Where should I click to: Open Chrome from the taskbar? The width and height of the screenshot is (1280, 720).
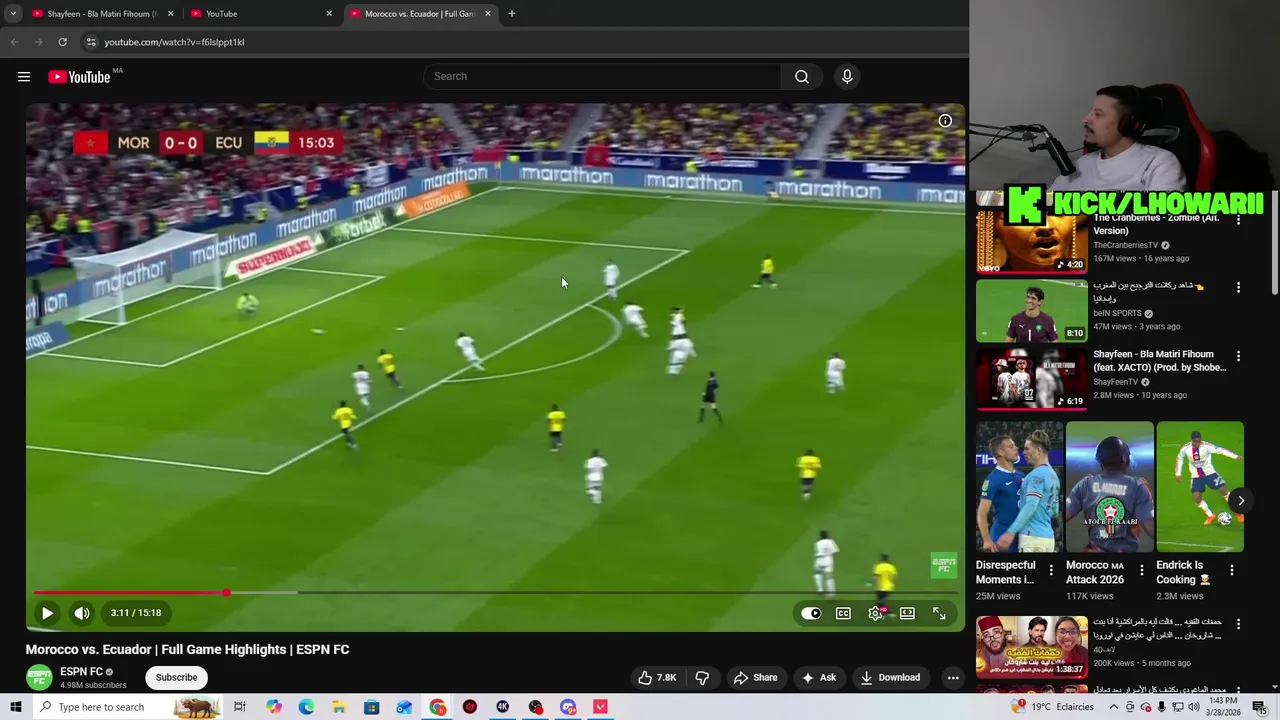[438, 707]
